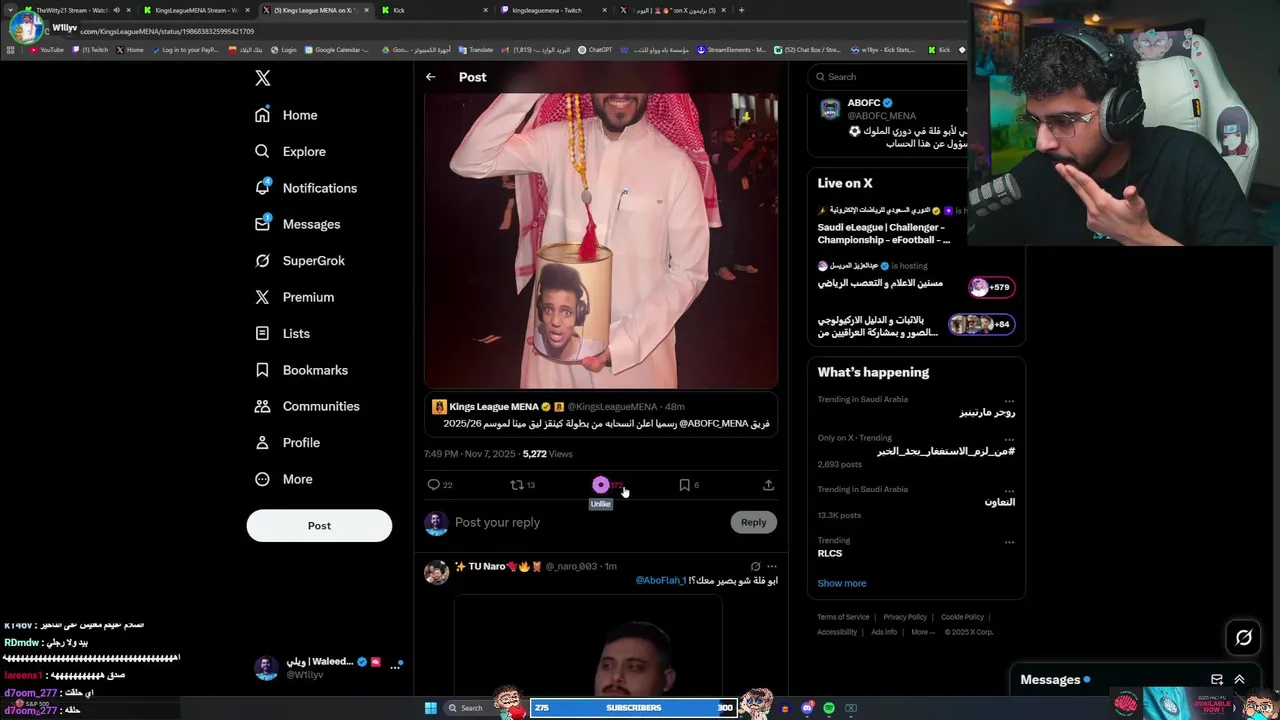Screen dimensions: 1280x720
Task: Click the share icon under the post
Action: click(x=768, y=485)
